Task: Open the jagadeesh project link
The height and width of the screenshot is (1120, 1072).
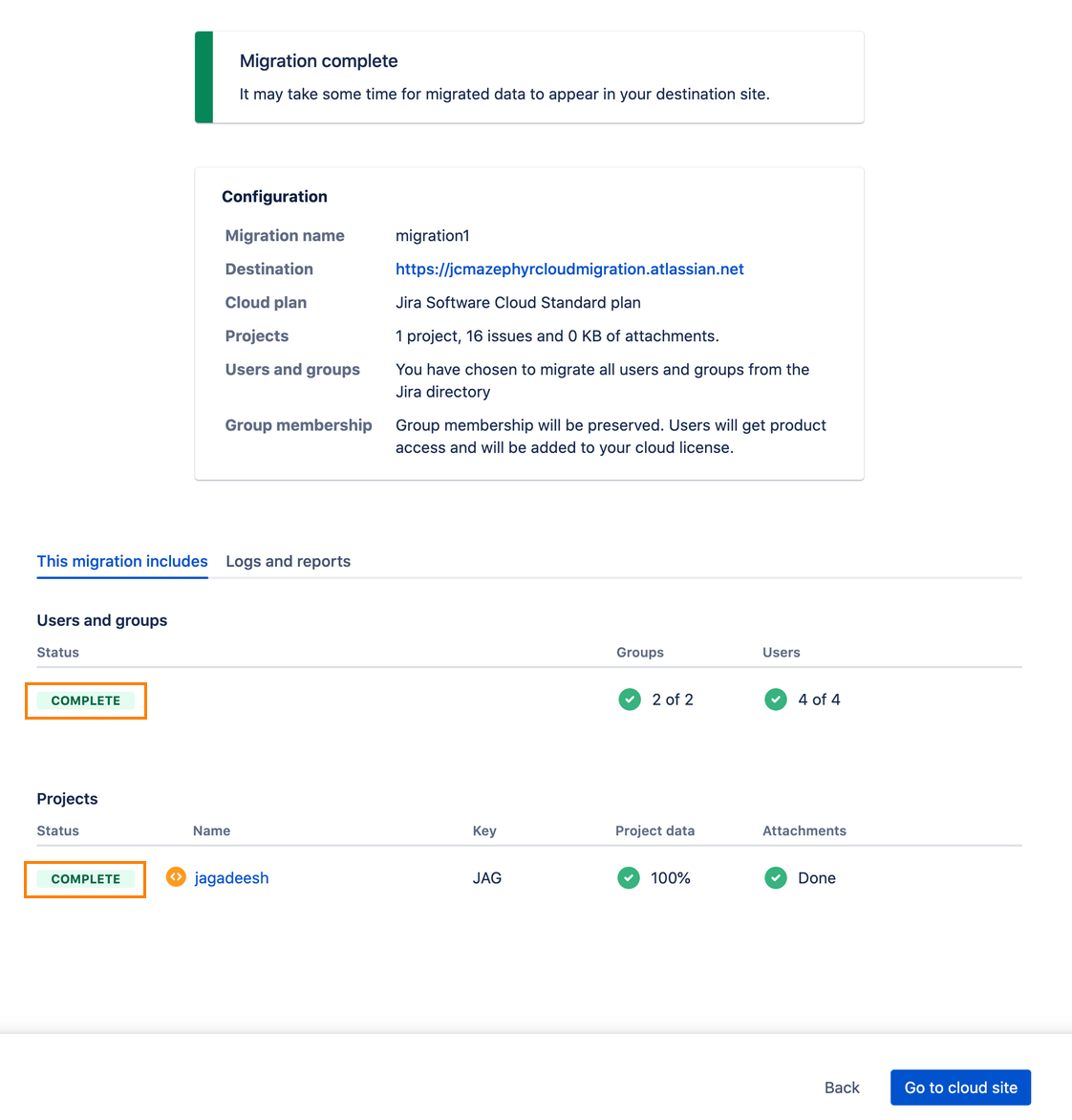Action: click(231, 878)
